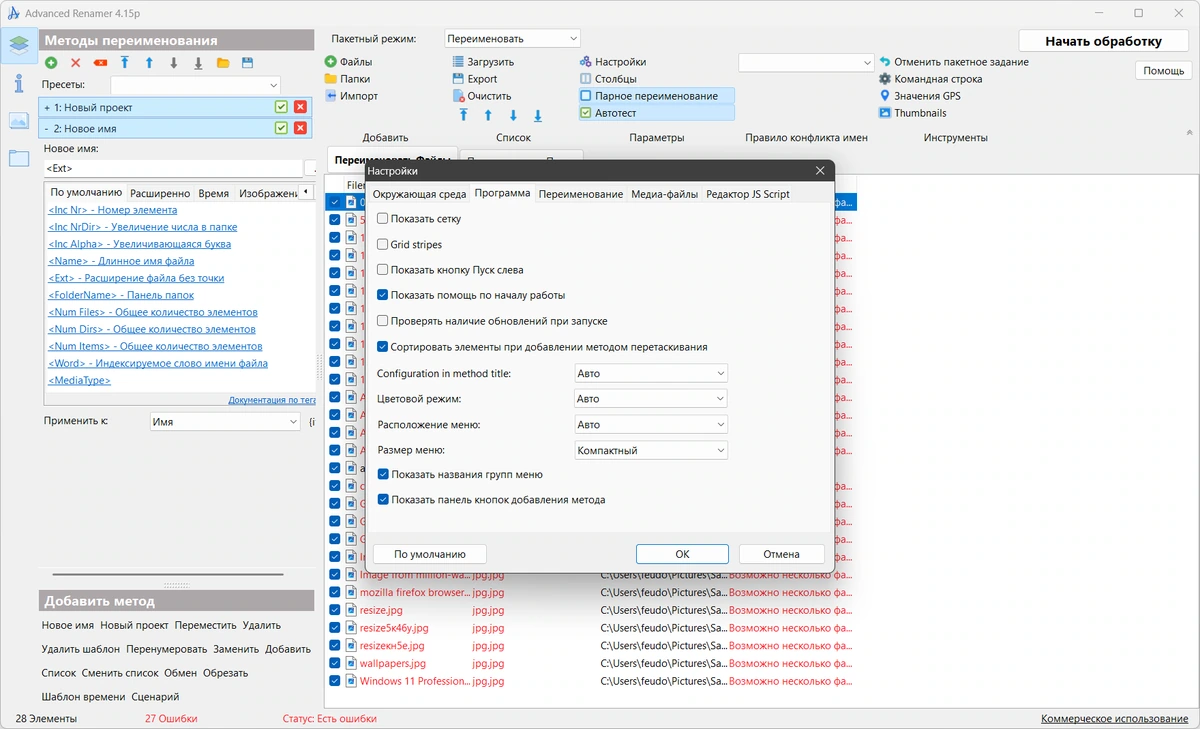Select Время tag tab
The image size is (1200, 729).
point(214,193)
